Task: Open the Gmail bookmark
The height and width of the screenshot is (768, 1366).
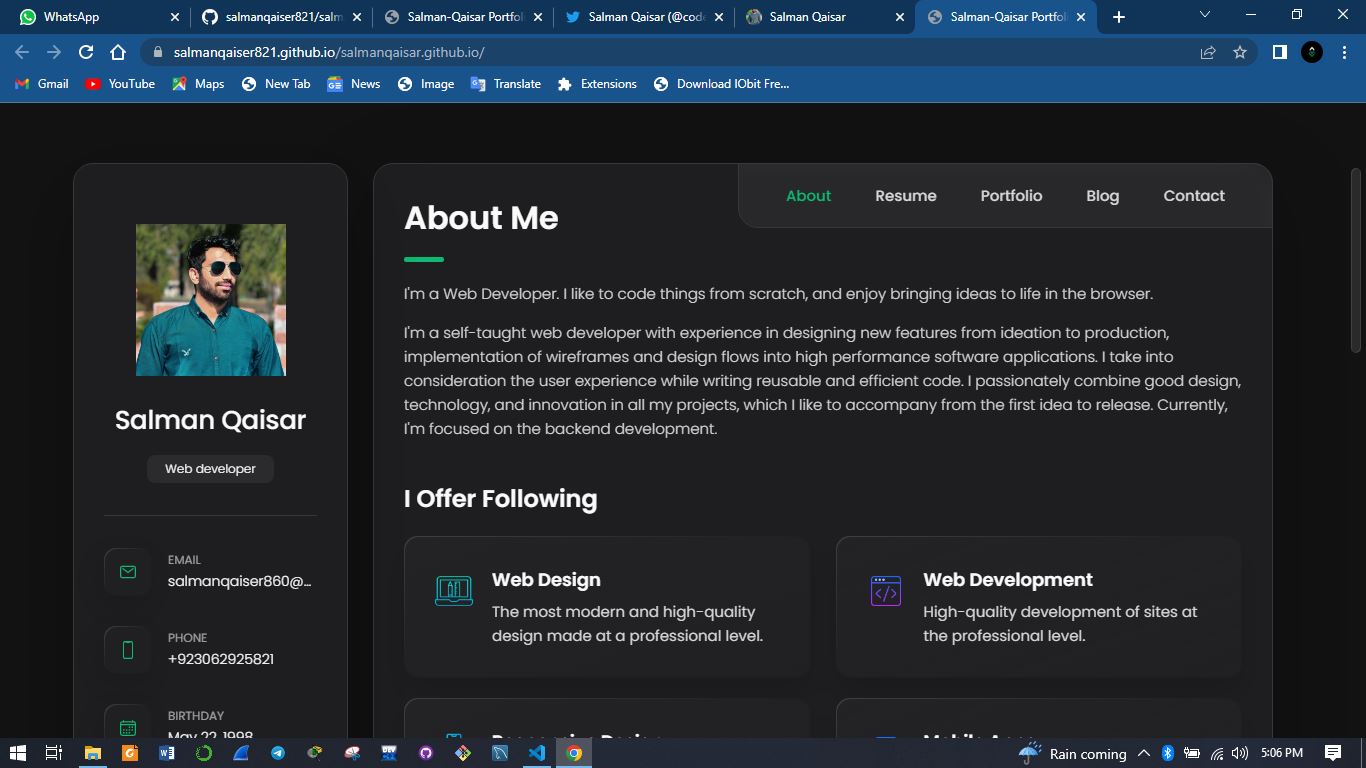Action: [x=42, y=84]
